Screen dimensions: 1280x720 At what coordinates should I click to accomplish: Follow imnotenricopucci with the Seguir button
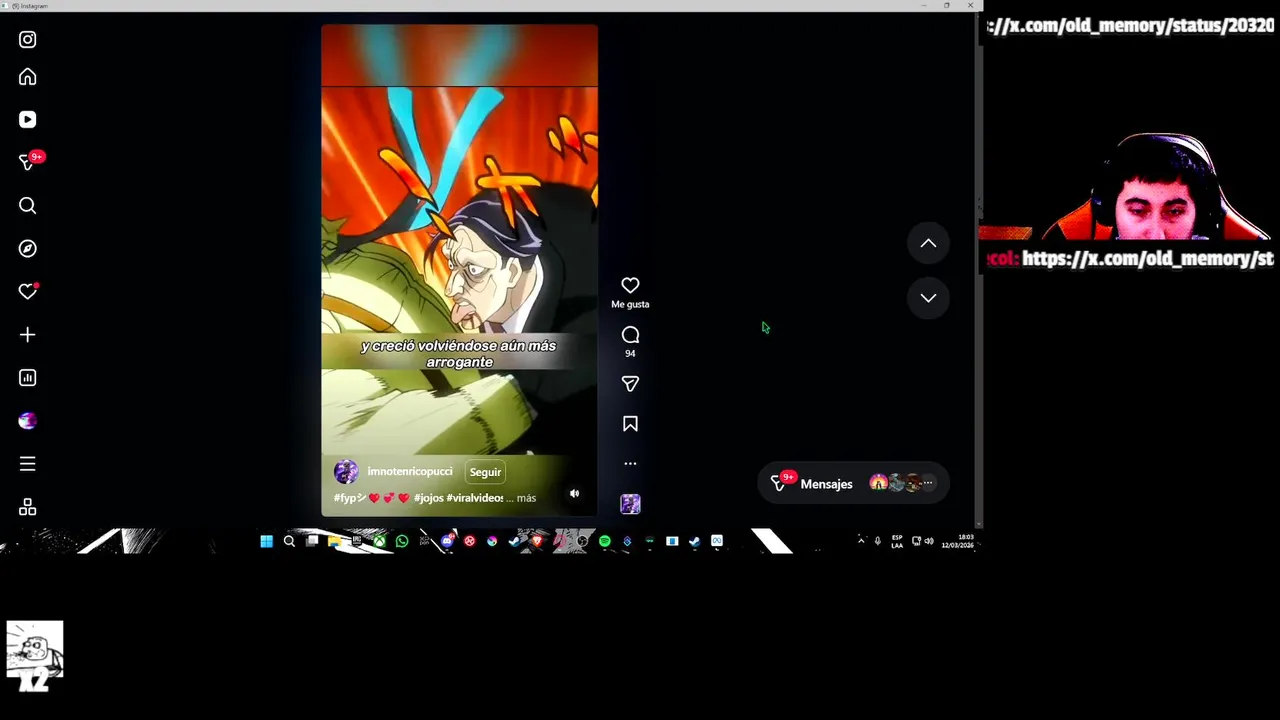(x=486, y=472)
